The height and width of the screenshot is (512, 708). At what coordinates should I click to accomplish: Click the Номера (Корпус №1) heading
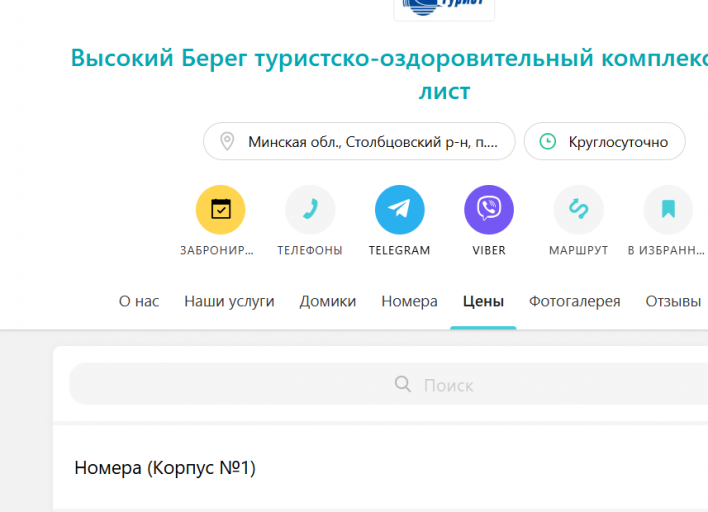[x=165, y=468]
